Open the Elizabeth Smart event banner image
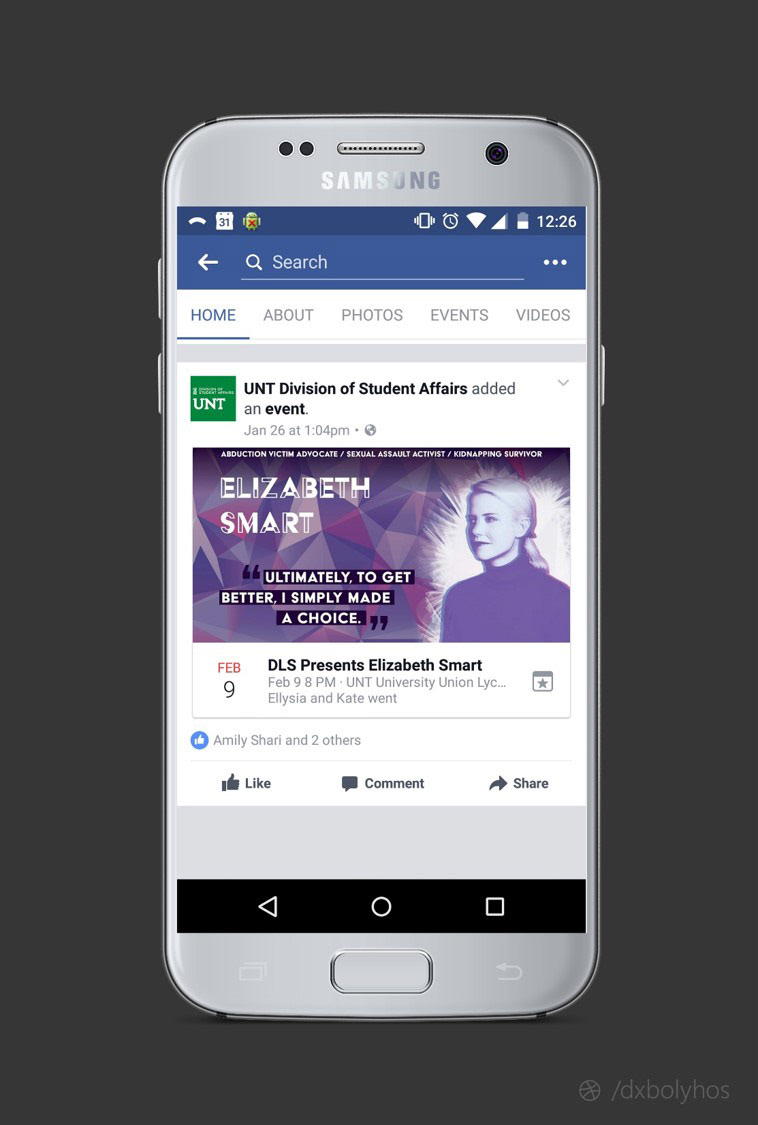This screenshot has height=1125, width=758. (381, 545)
